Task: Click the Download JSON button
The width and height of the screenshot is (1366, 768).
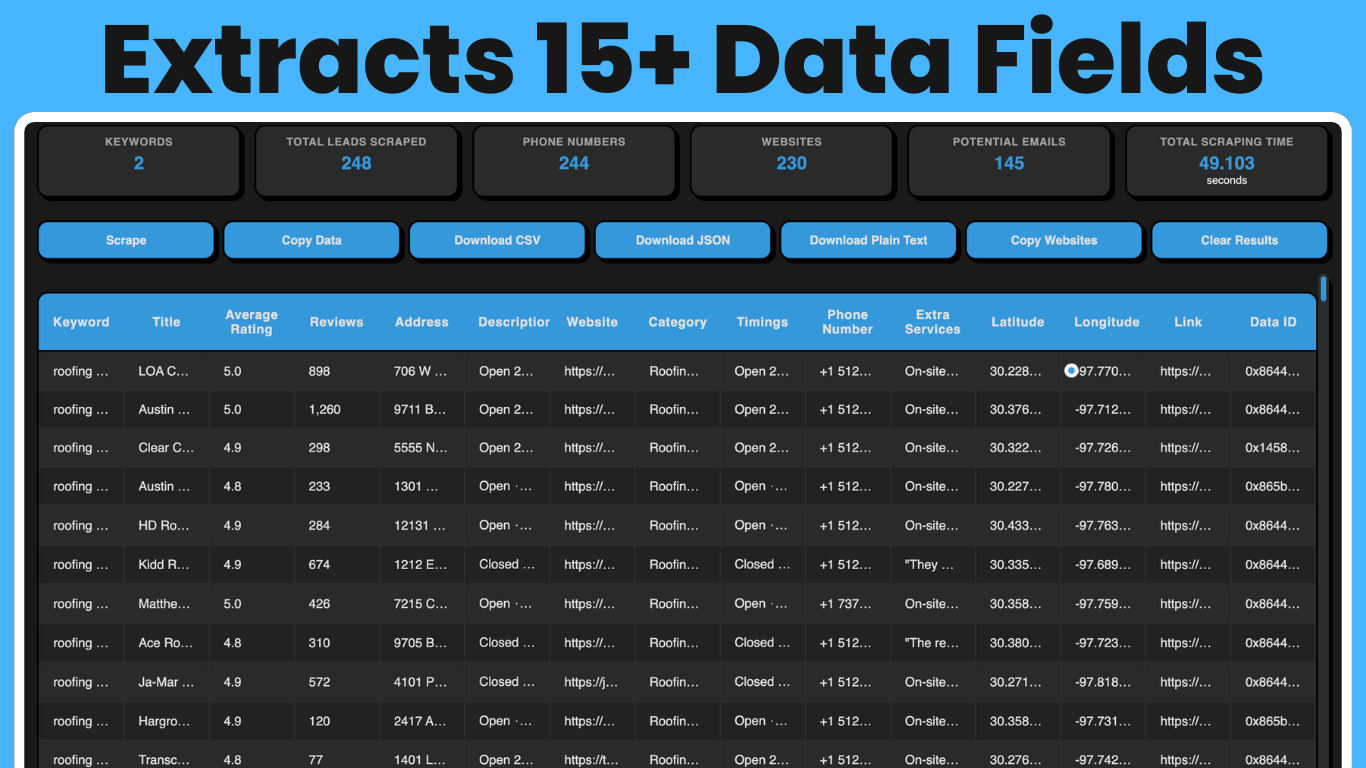Action: [683, 240]
